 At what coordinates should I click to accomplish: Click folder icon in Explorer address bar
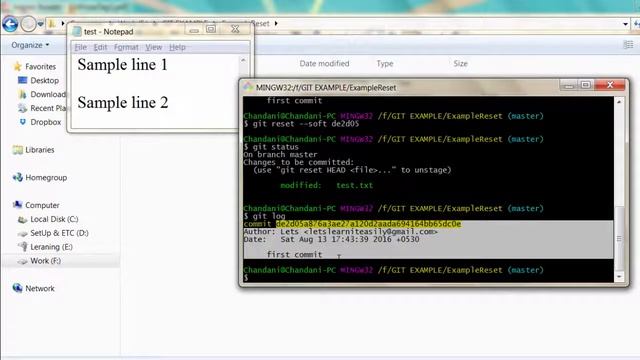click(52, 24)
